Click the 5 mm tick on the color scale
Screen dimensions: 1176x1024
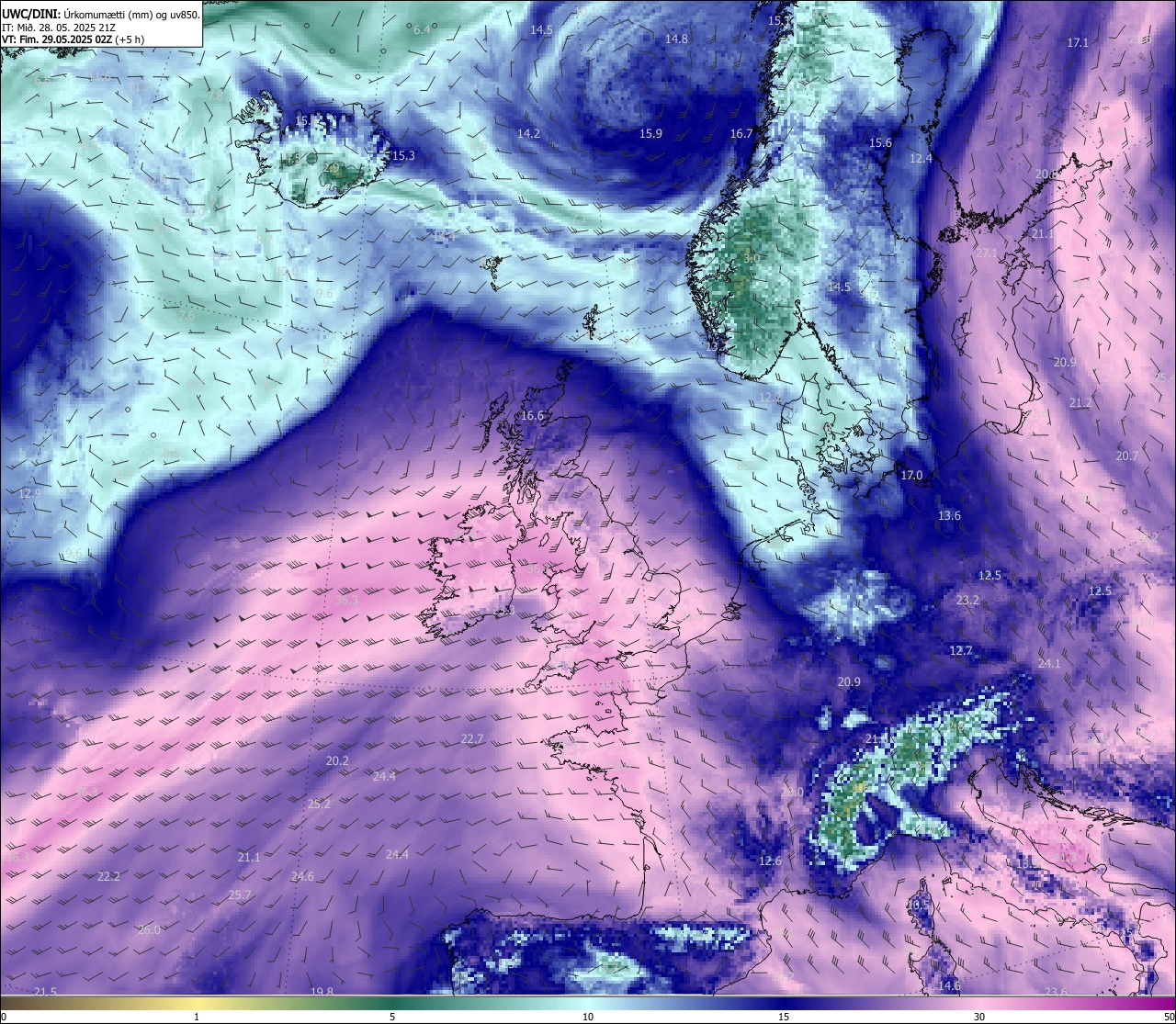point(392,1017)
